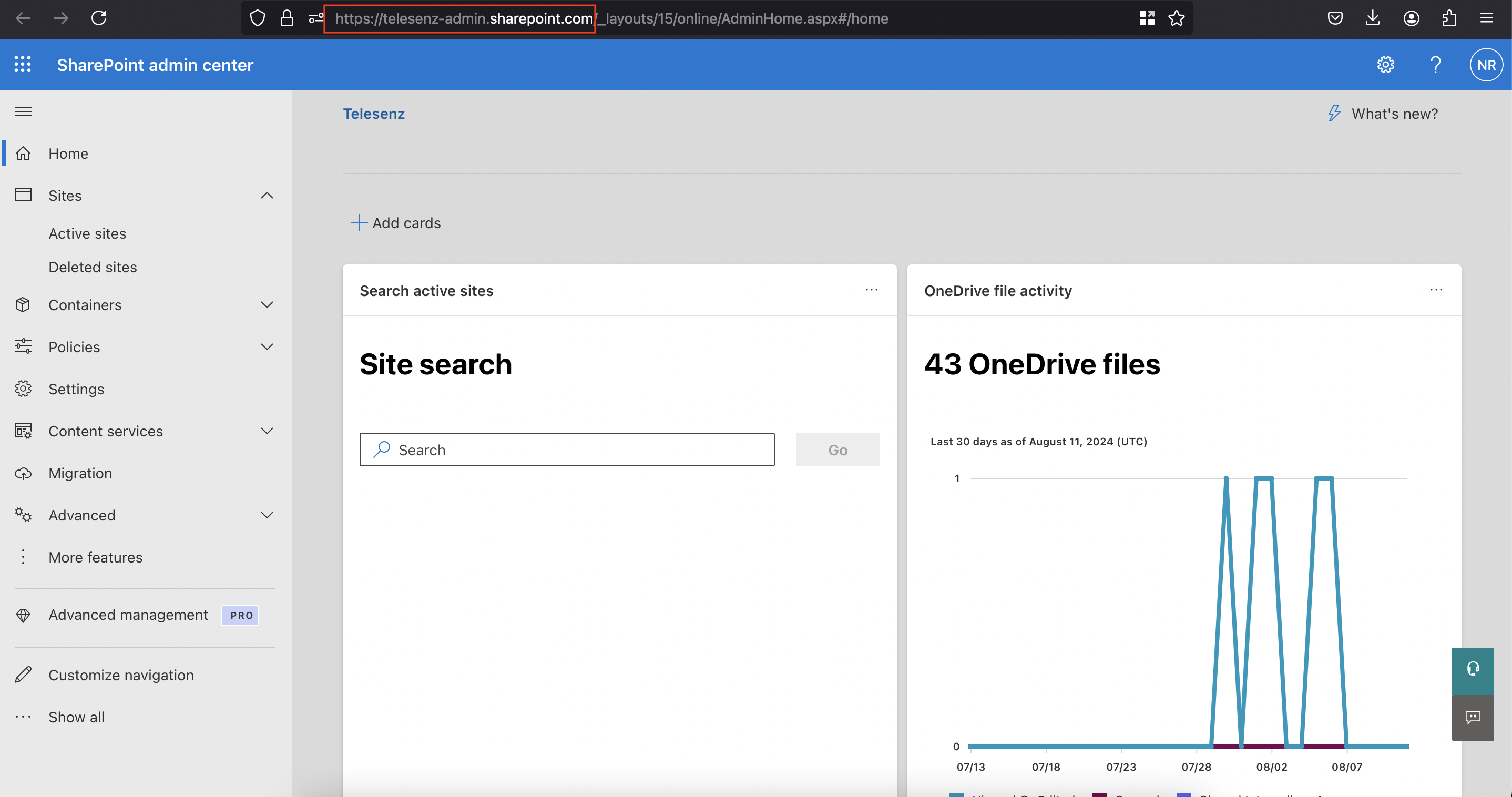Click the Add cards plus icon

[358, 222]
